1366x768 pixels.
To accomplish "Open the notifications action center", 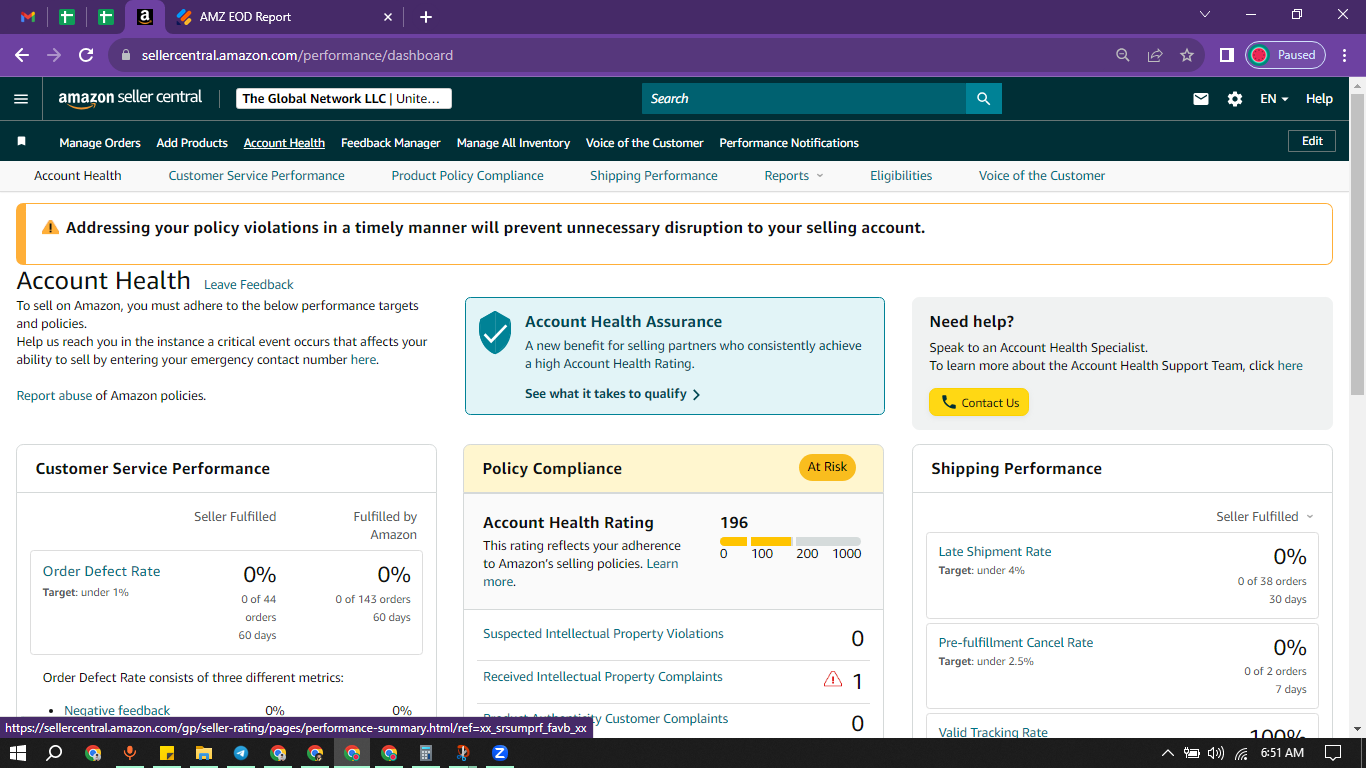I will click(x=1333, y=753).
